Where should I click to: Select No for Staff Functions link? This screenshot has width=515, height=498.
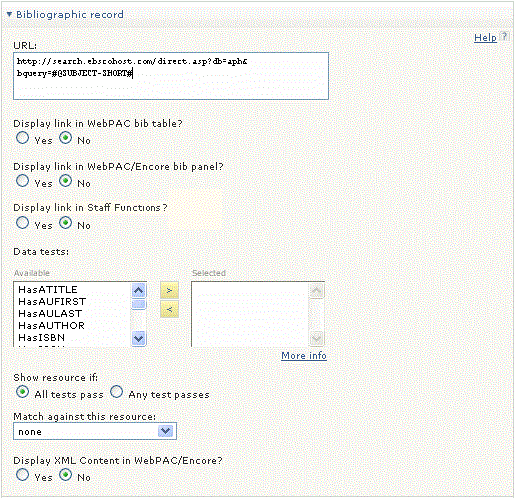click(65, 223)
